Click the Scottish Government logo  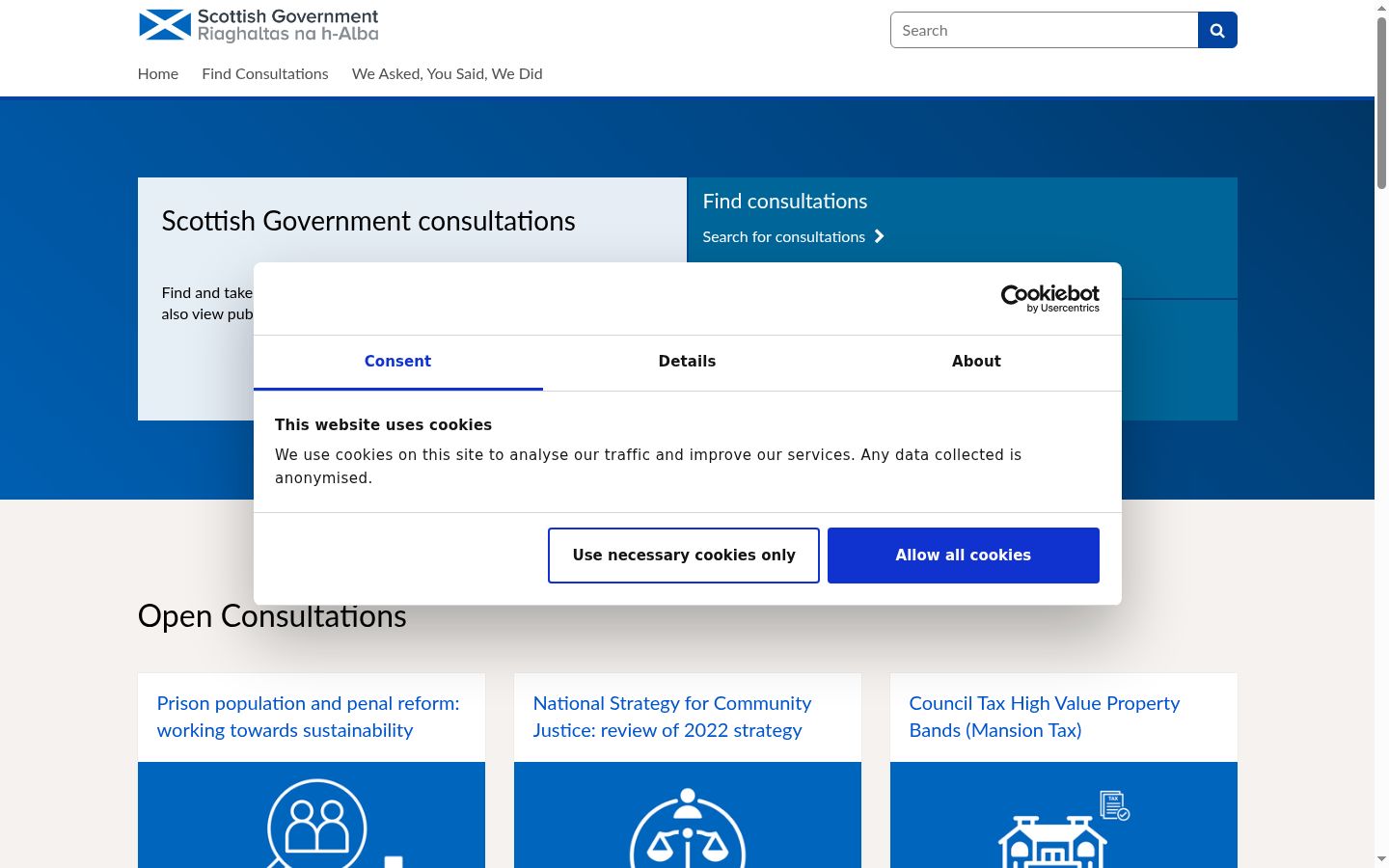(x=259, y=26)
